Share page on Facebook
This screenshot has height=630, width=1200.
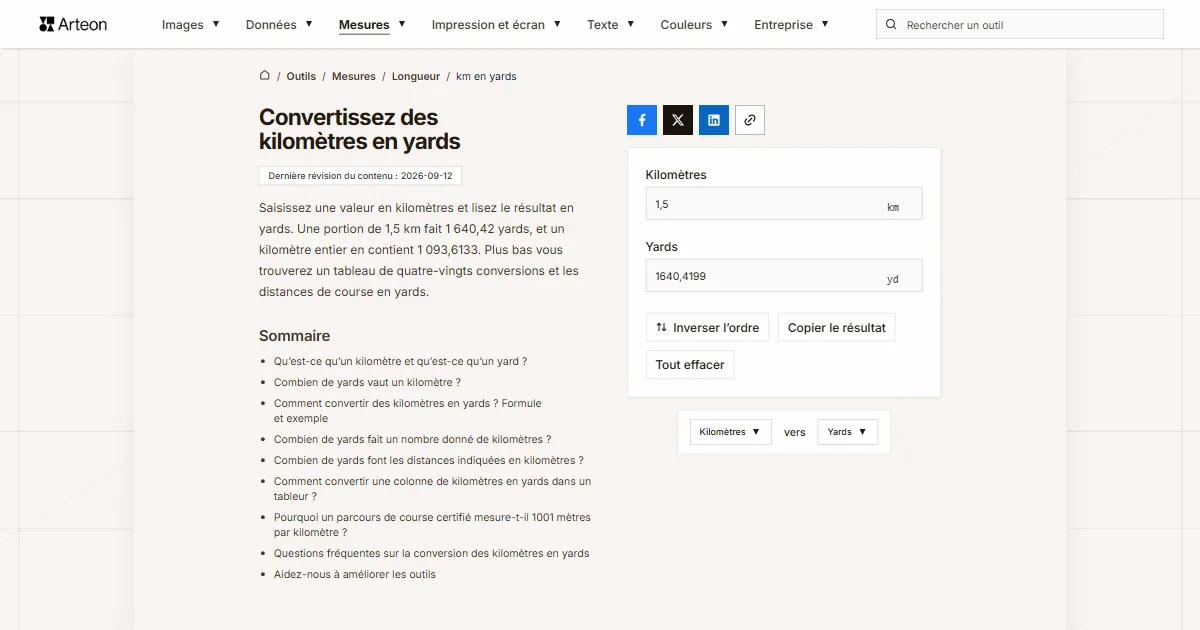[x=642, y=120]
